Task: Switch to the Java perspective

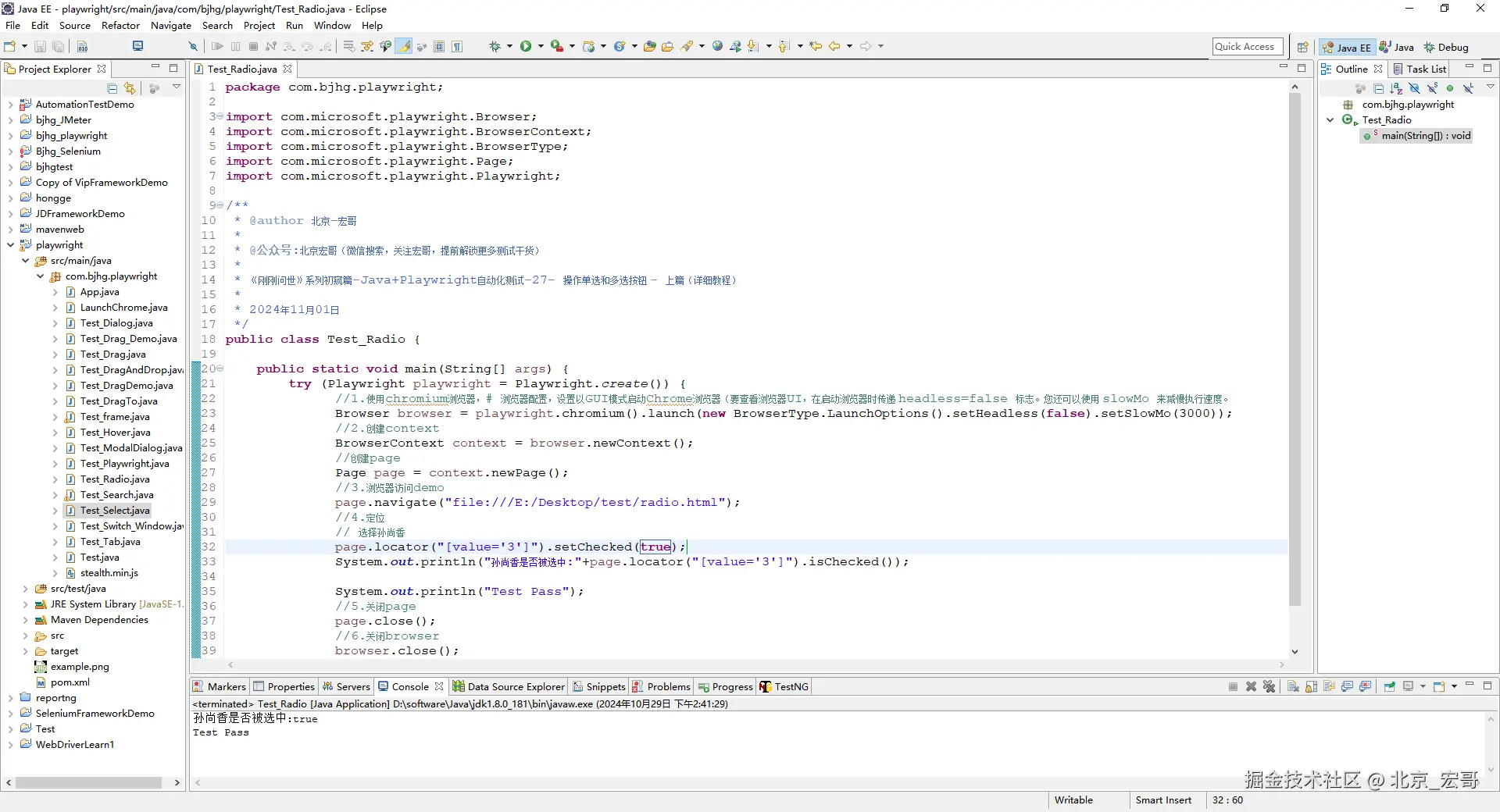Action: 1396,47
